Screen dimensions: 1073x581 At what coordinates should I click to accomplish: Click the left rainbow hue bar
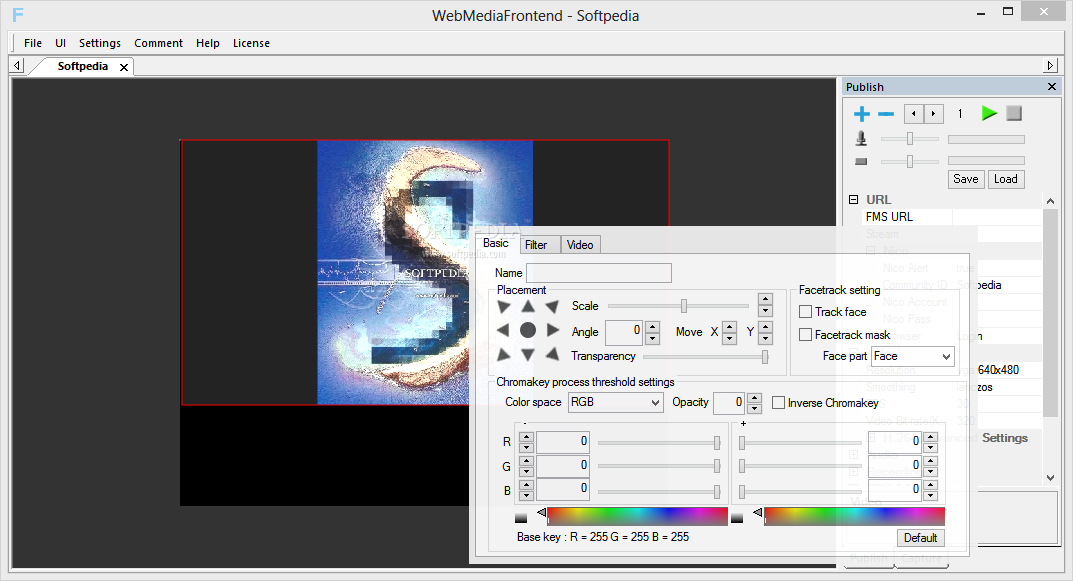point(637,517)
